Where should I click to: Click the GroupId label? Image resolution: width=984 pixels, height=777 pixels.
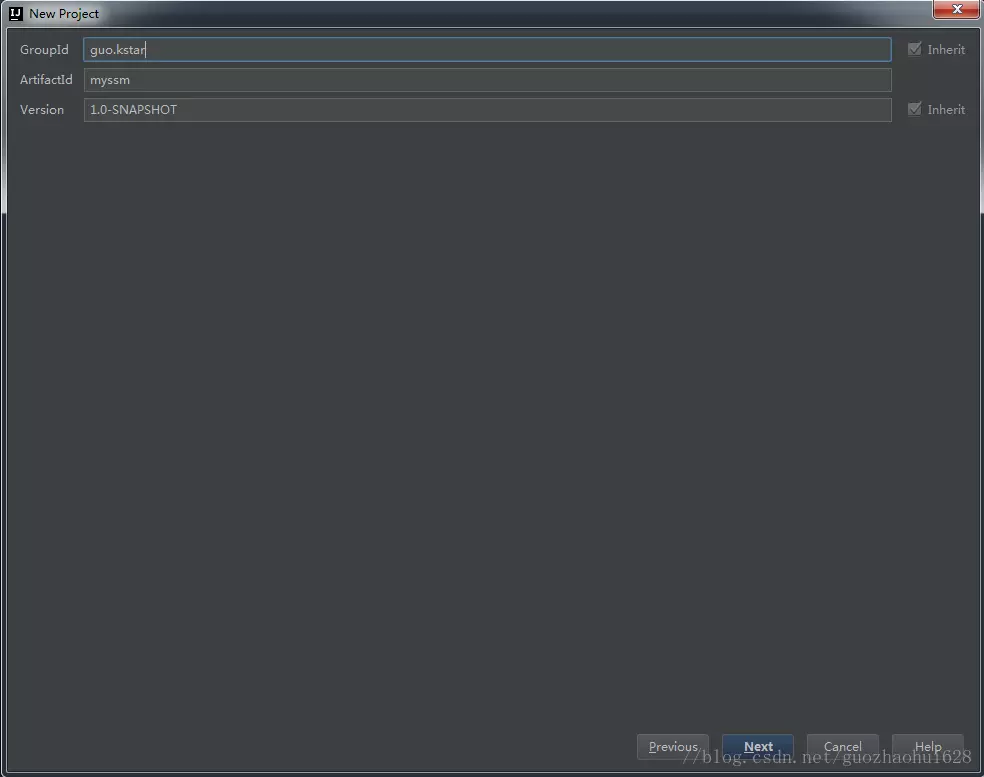[x=44, y=50]
